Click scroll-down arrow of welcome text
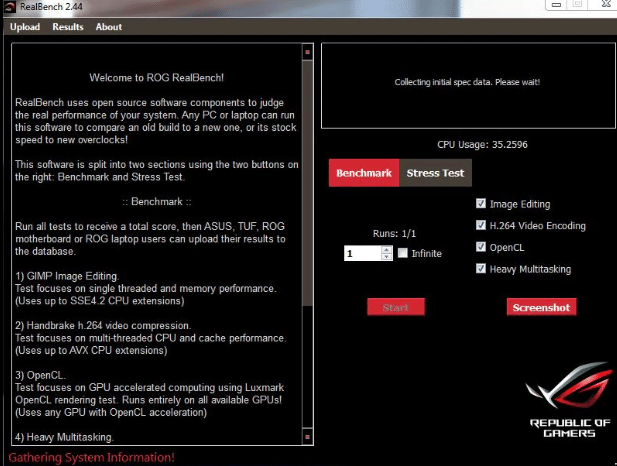This screenshot has width=617, height=466. coord(307,437)
